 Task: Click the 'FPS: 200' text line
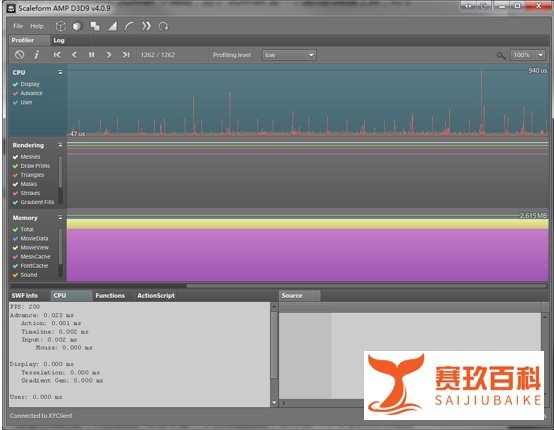click(25, 307)
